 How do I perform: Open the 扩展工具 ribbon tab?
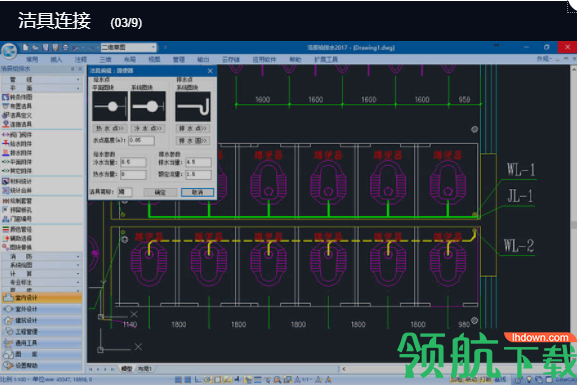(326, 59)
